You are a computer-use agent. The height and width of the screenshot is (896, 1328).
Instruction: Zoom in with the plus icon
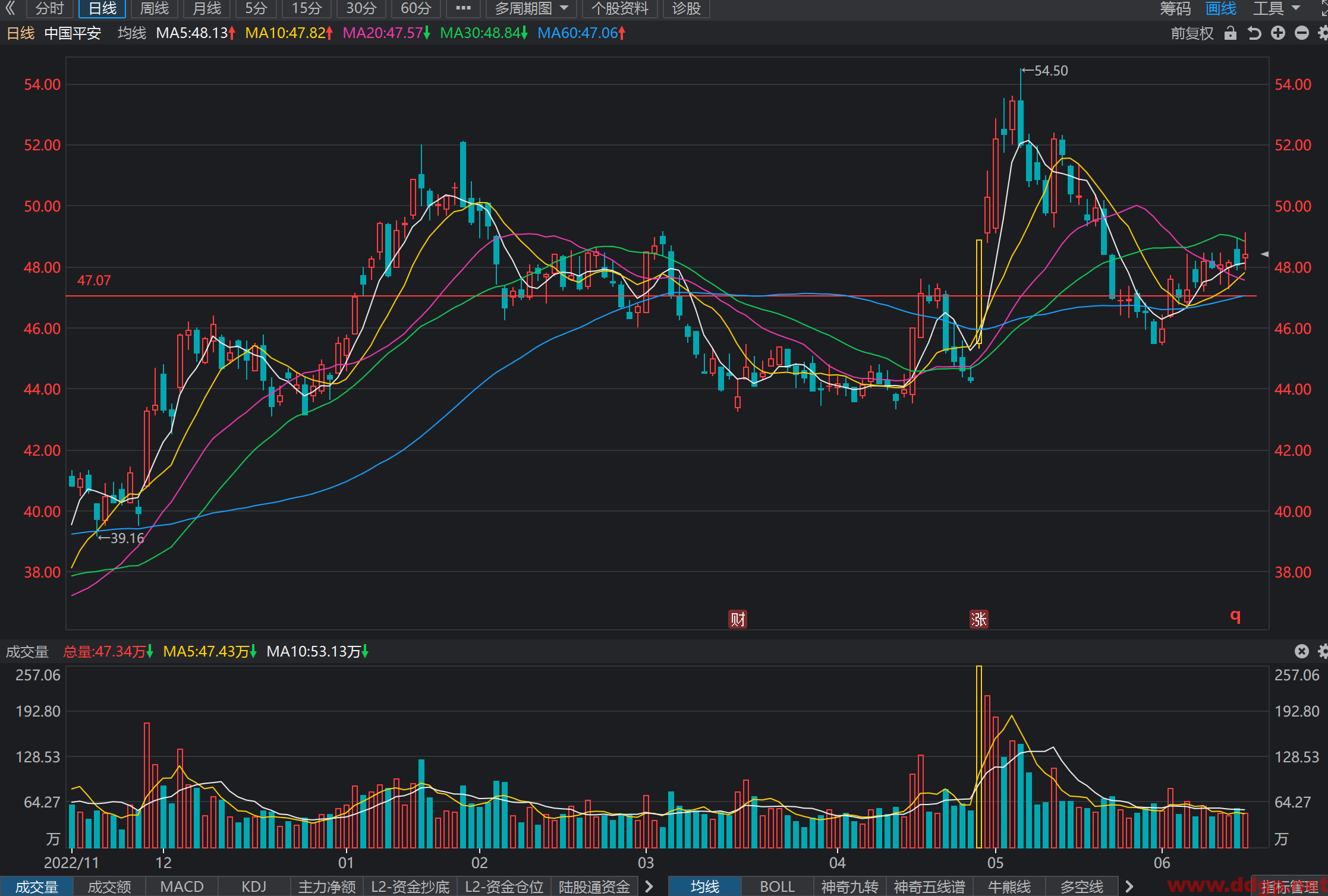(1278, 33)
